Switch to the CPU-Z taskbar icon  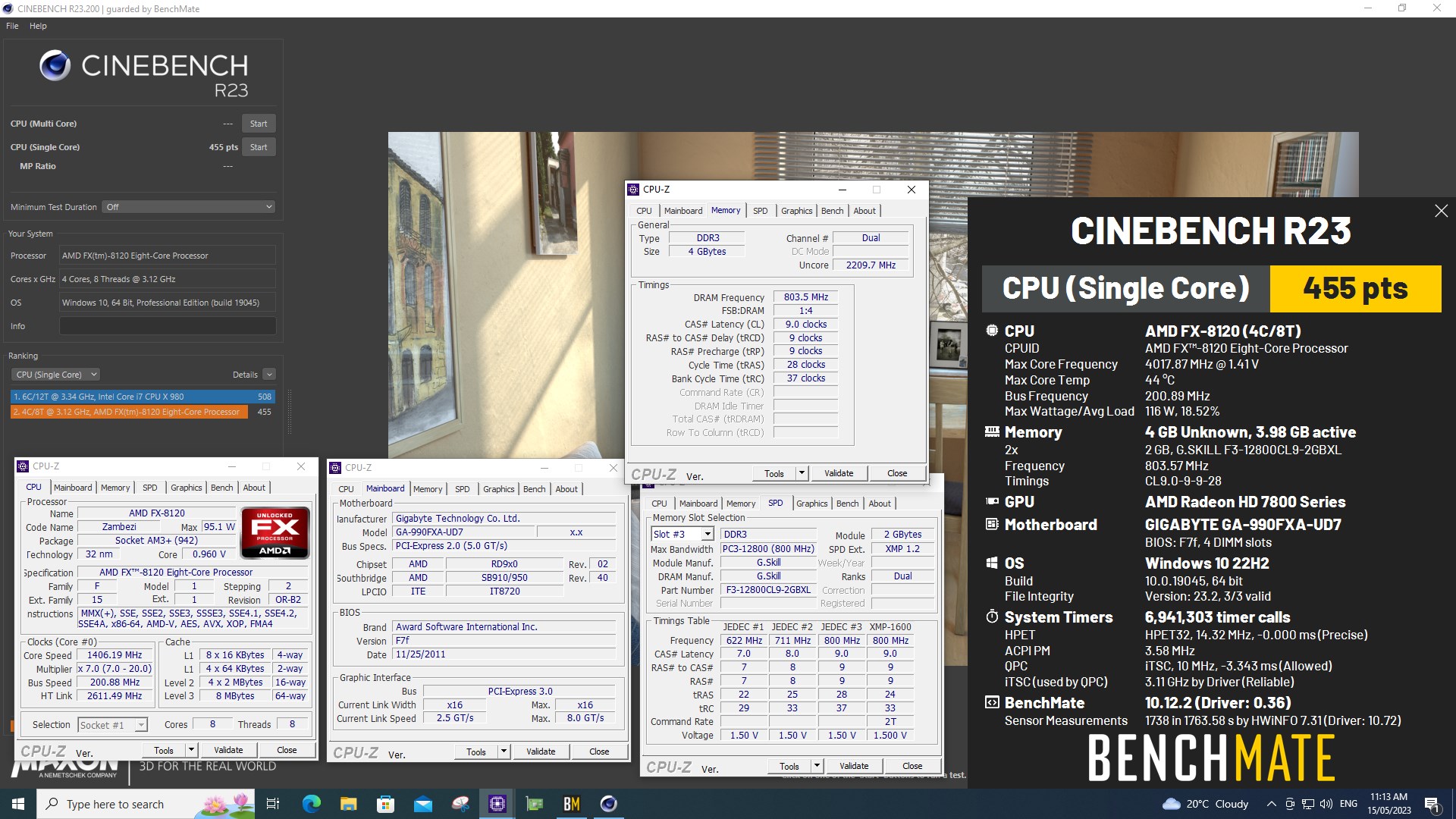click(497, 804)
